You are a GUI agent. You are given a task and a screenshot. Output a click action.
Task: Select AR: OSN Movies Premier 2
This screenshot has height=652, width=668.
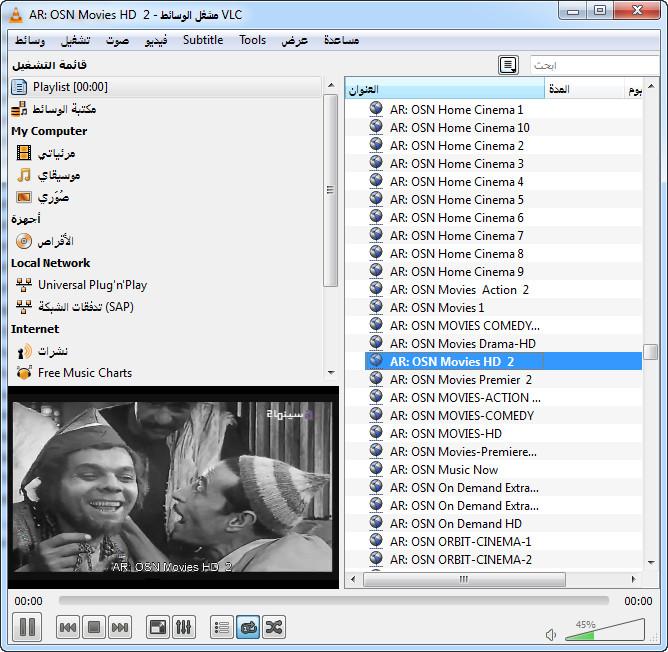461,380
